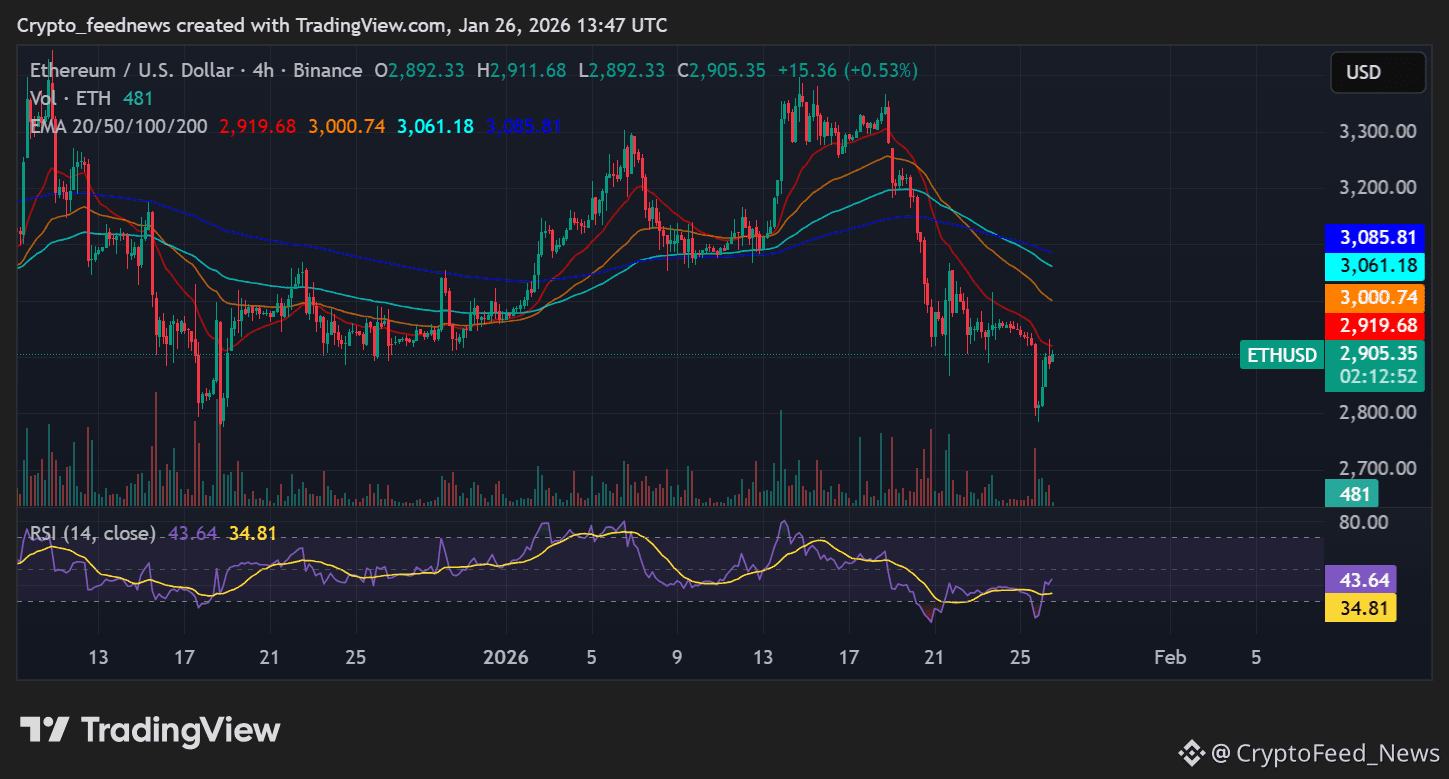Click the 481 volume value in the legend
Screen dimensions: 1449x779
coord(137,99)
